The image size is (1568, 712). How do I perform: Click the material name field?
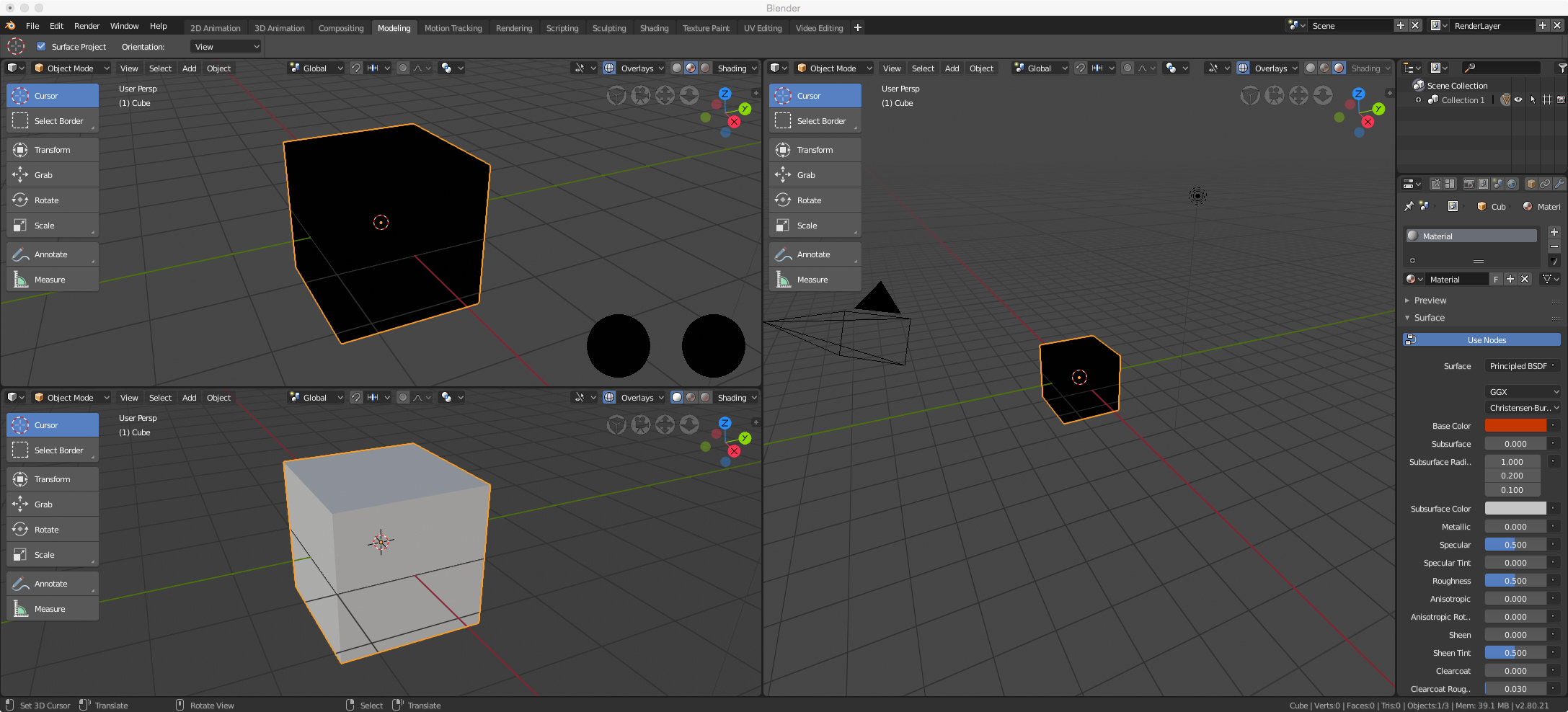(1458, 280)
